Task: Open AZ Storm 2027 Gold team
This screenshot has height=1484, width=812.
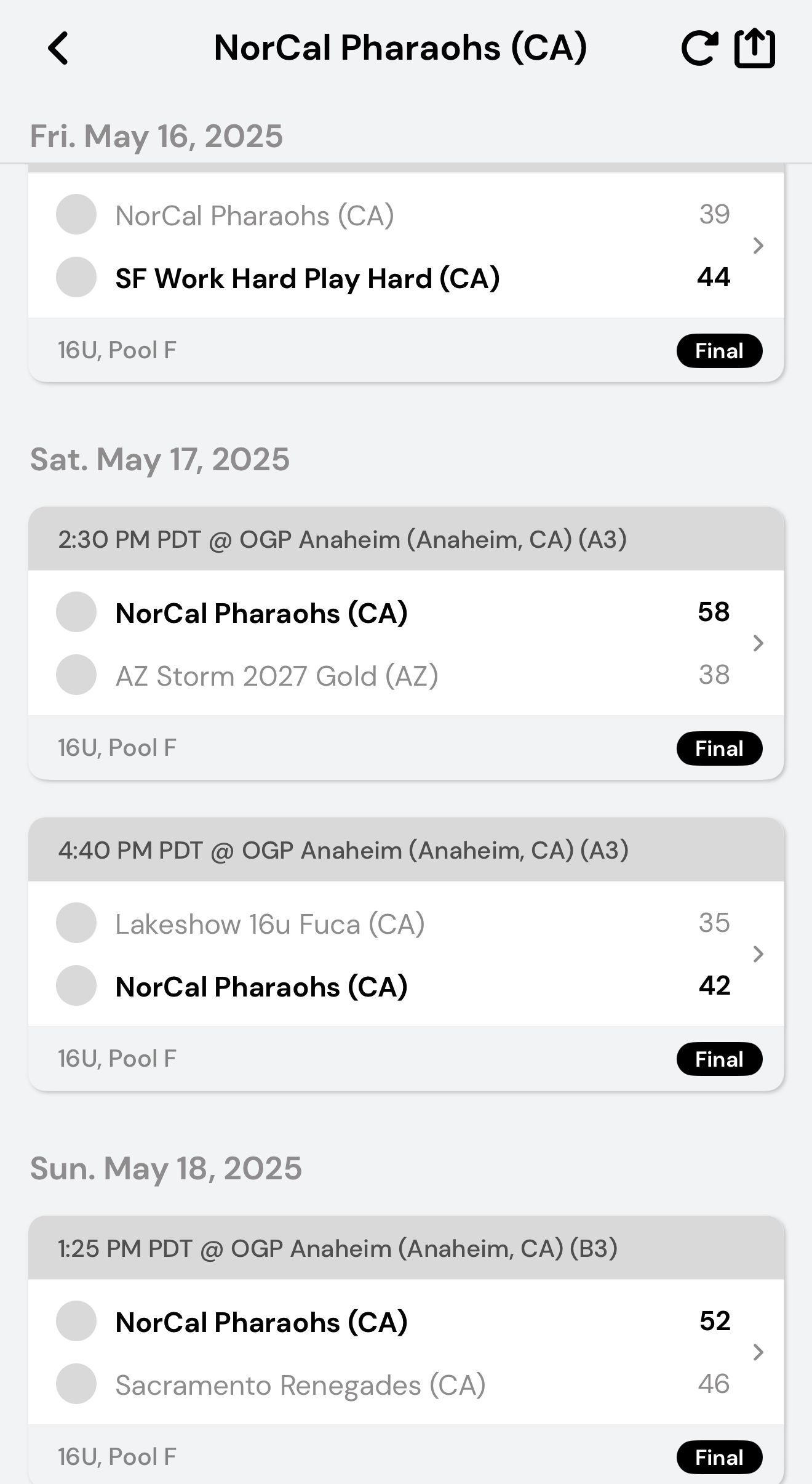Action: point(277,676)
